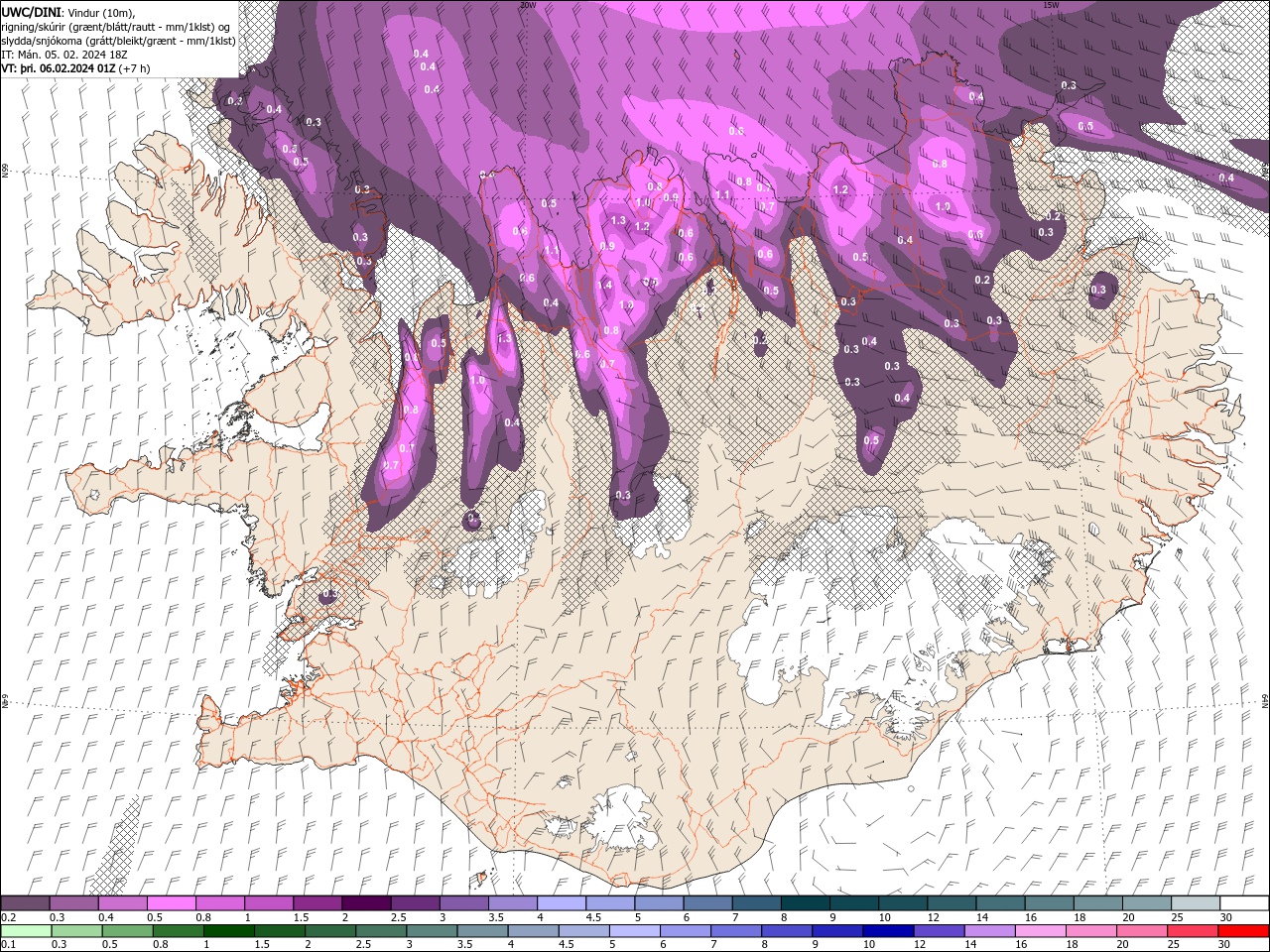Click the white upper legend swatch labeled 30

tap(1243, 903)
